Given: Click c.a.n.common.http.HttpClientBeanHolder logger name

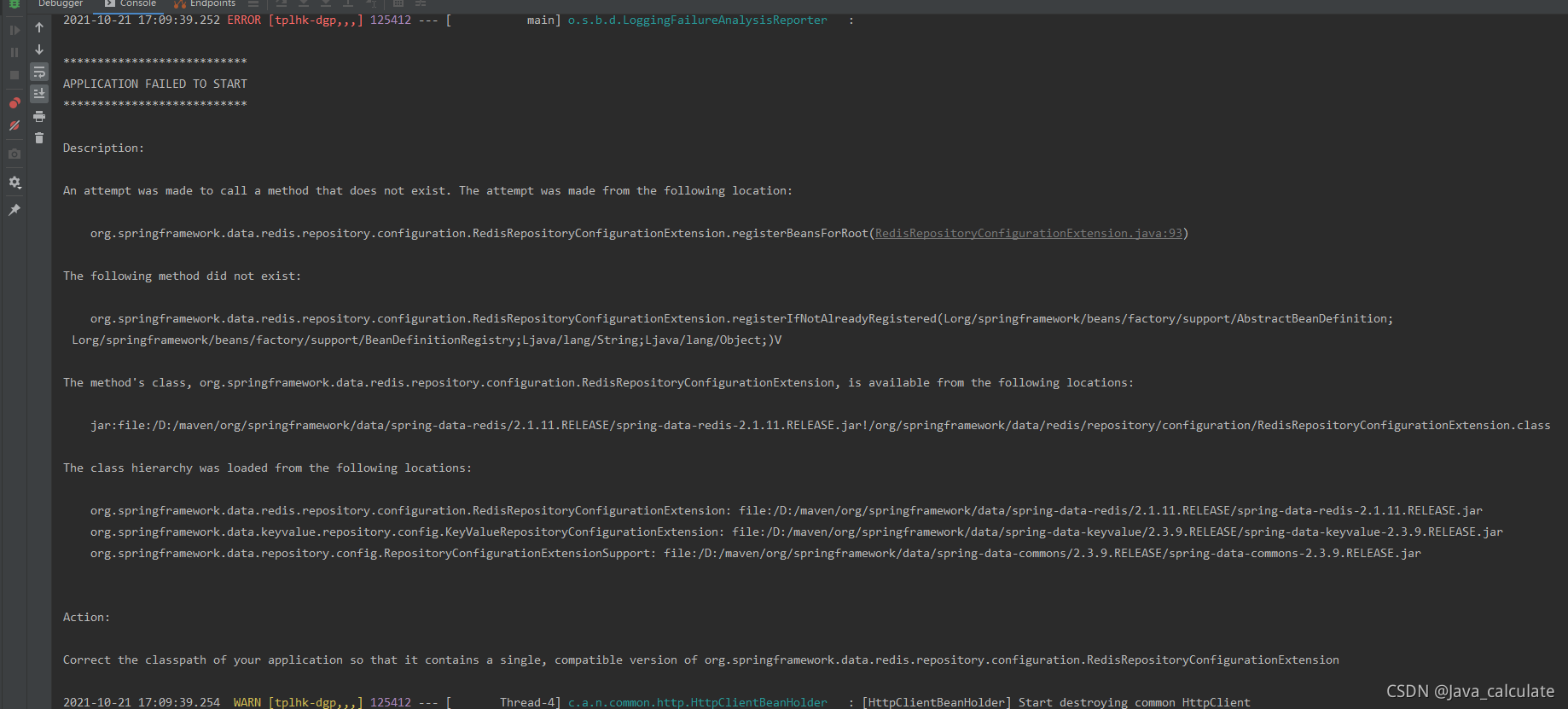Looking at the screenshot, I should (697, 702).
